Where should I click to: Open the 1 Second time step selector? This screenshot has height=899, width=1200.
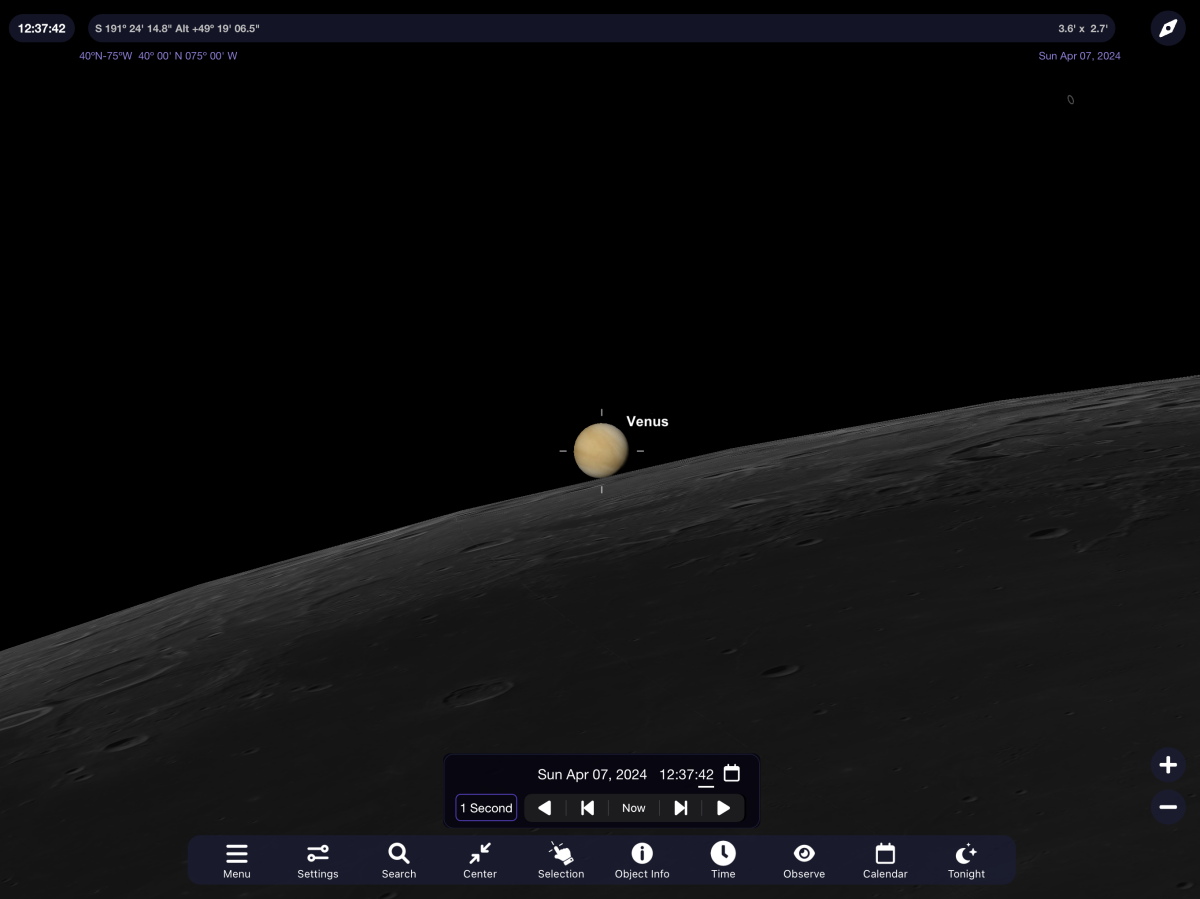[x=486, y=808]
